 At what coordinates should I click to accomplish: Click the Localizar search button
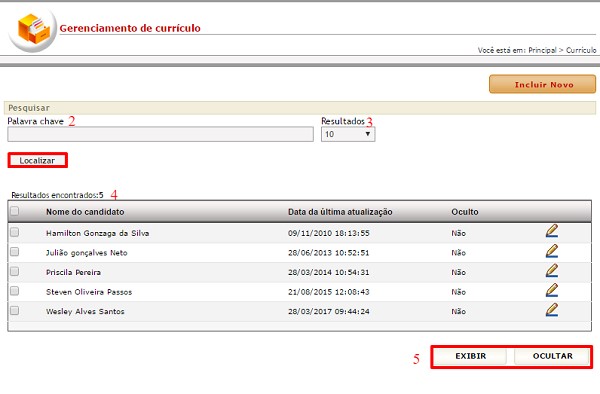[38, 160]
